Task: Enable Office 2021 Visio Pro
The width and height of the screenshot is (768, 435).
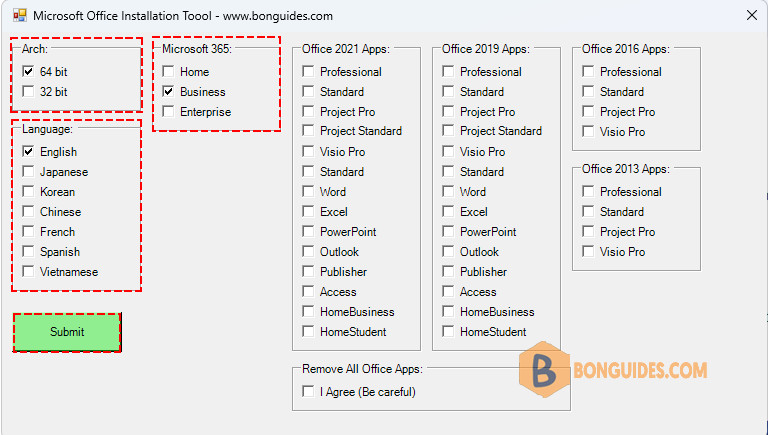Action: (x=308, y=151)
